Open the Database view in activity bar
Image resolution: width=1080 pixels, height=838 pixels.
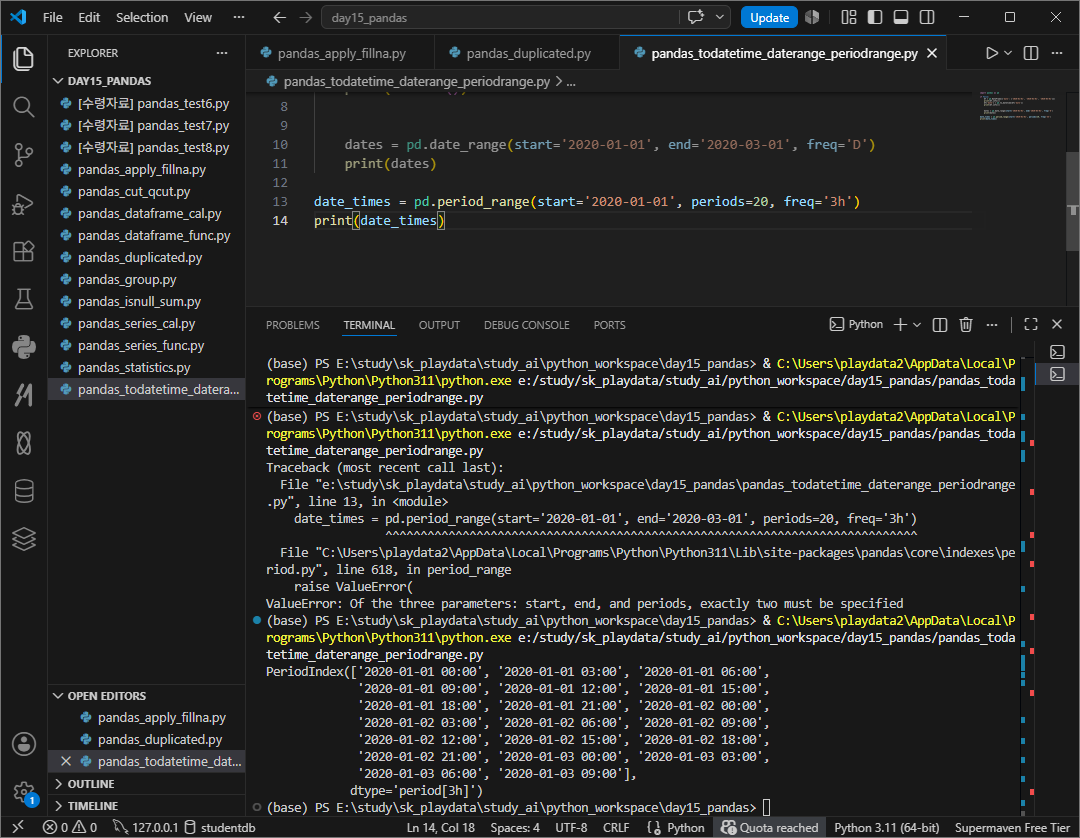23,491
